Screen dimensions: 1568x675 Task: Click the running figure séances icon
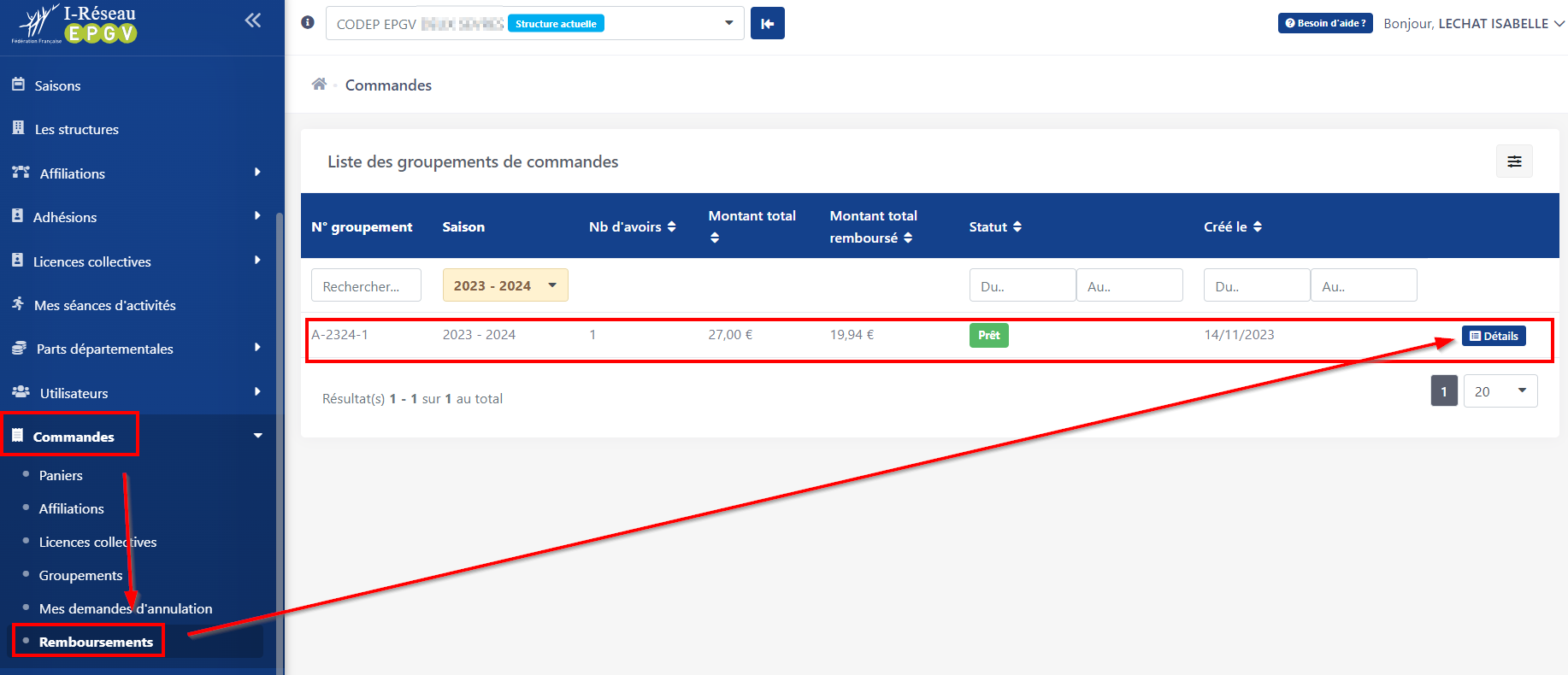(18, 304)
